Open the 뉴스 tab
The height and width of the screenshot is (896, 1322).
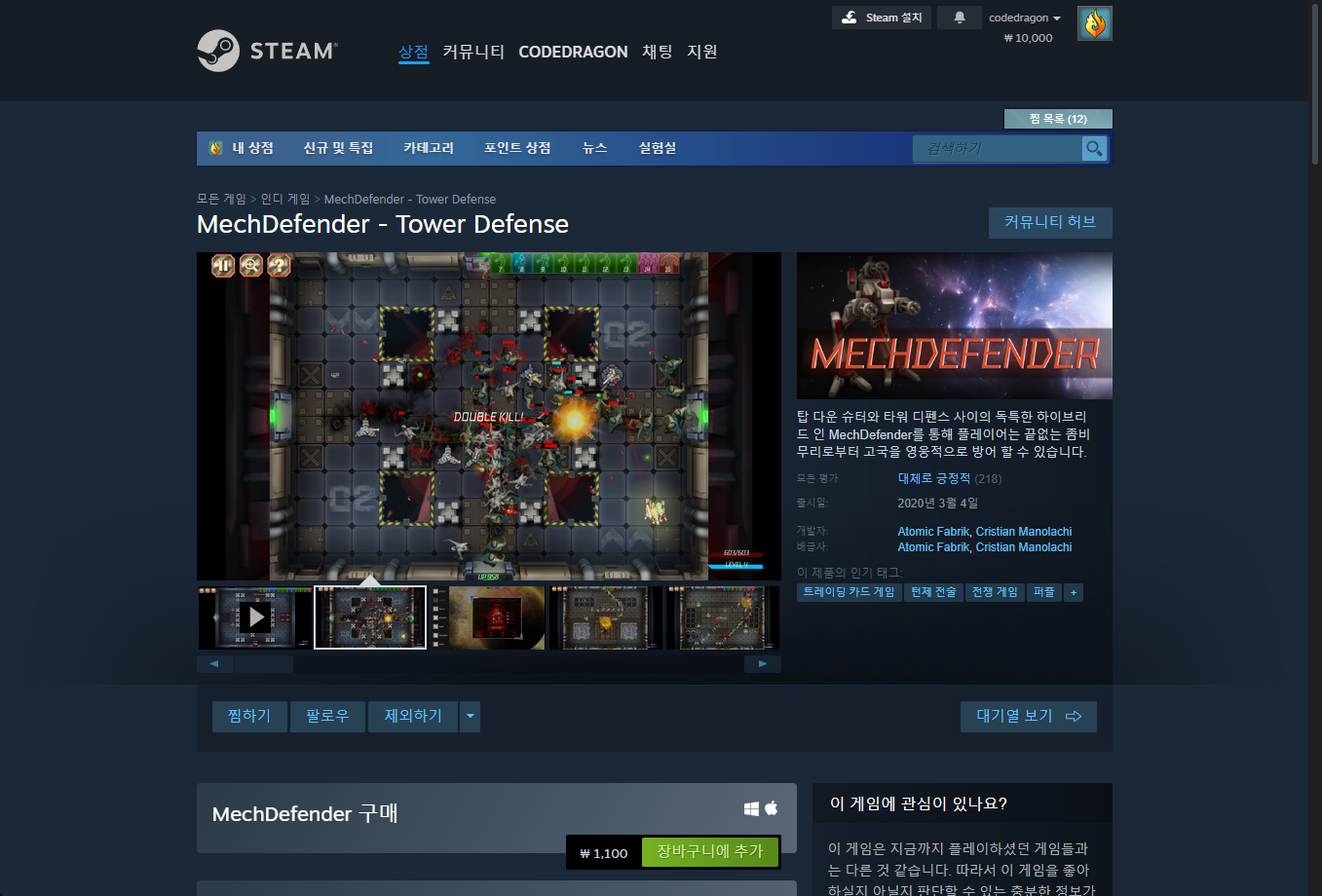[594, 148]
